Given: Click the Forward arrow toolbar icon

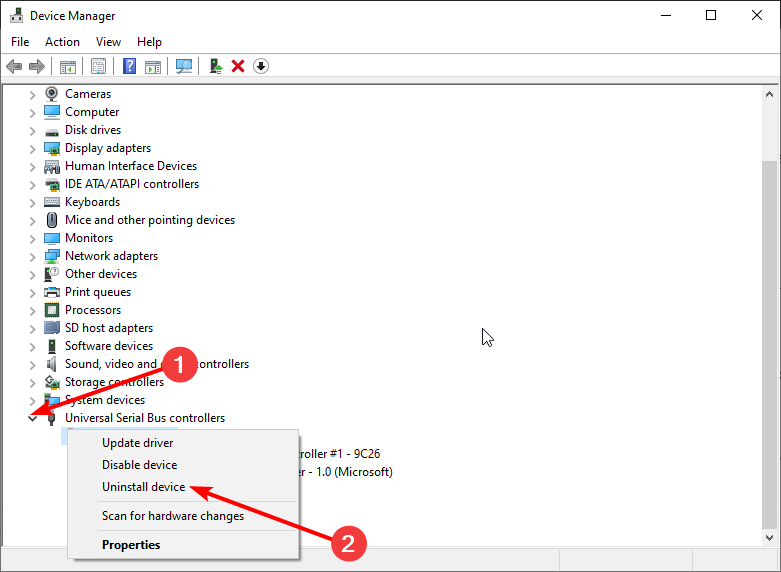Looking at the screenshot, I should coord(37,66).
